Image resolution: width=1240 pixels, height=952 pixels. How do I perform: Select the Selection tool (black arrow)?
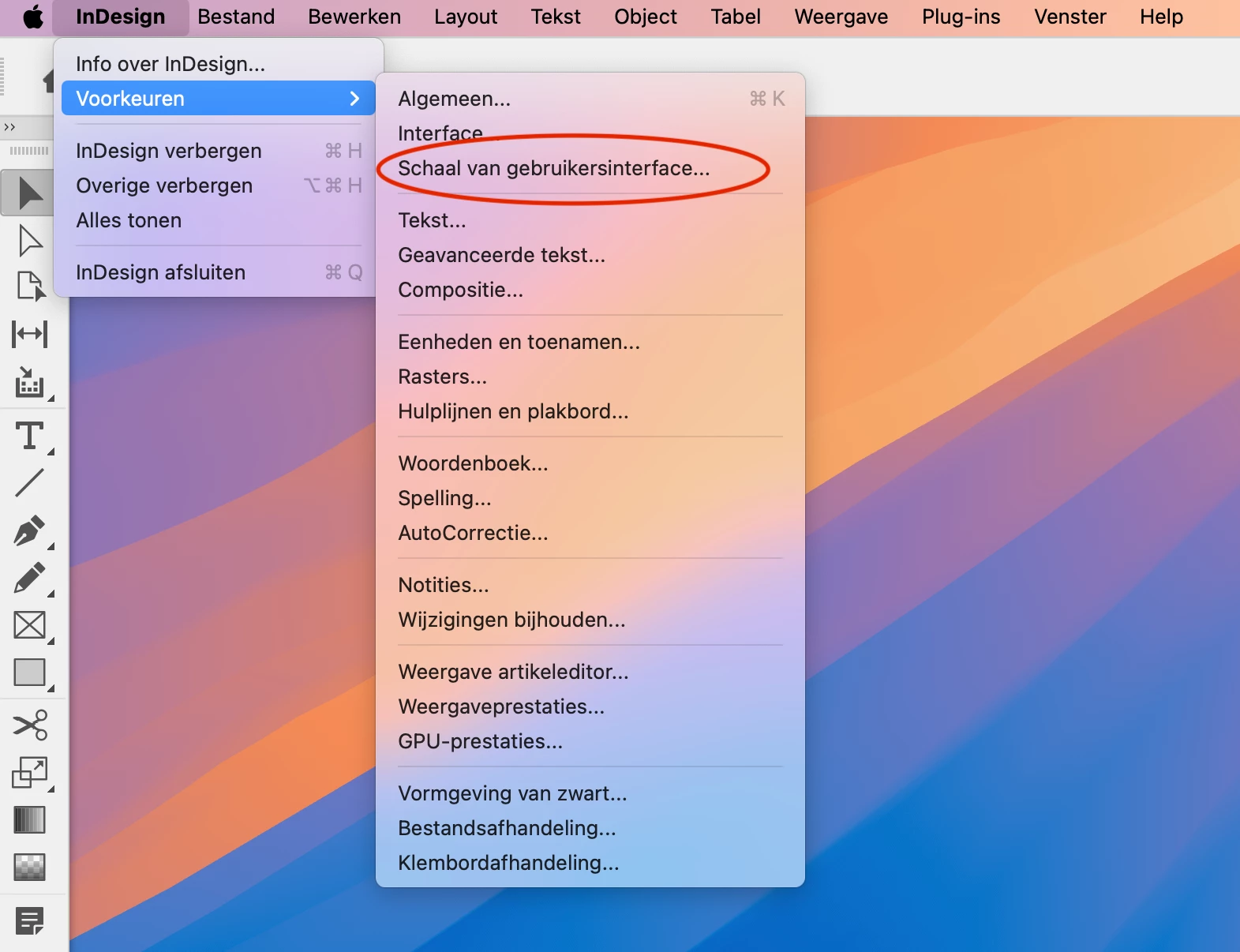[x=31, y=193]
